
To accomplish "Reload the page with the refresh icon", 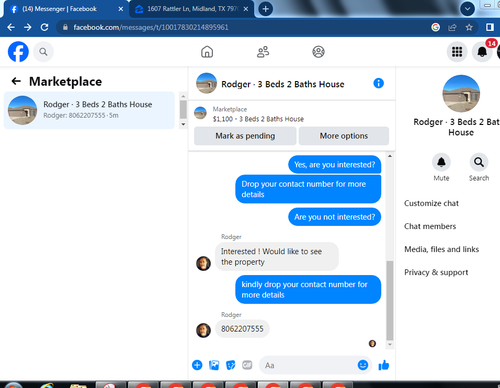I will point(44,27).
